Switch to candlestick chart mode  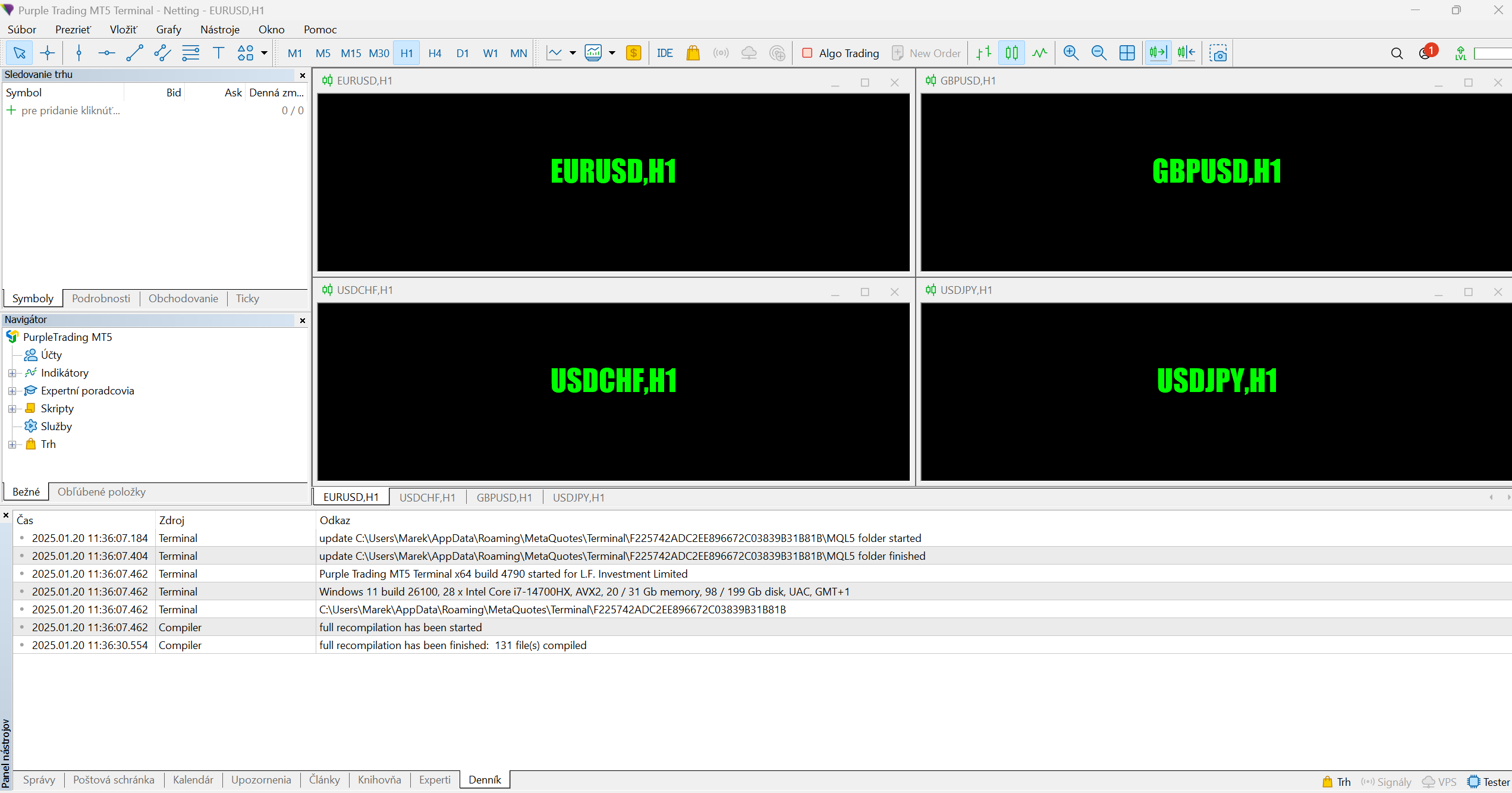point(1011,53)
